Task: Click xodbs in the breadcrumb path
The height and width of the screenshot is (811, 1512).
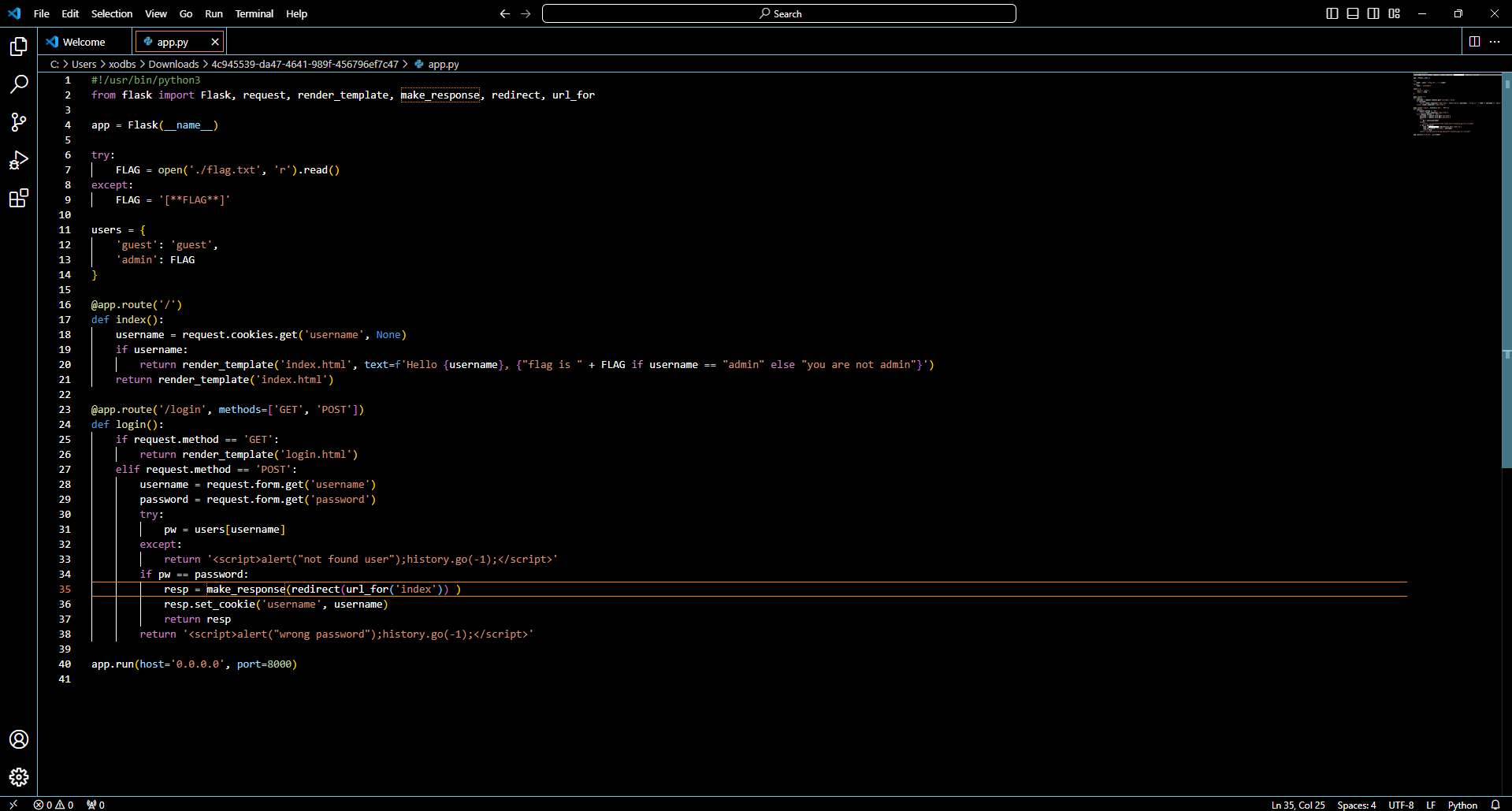Action: point(122,65)
